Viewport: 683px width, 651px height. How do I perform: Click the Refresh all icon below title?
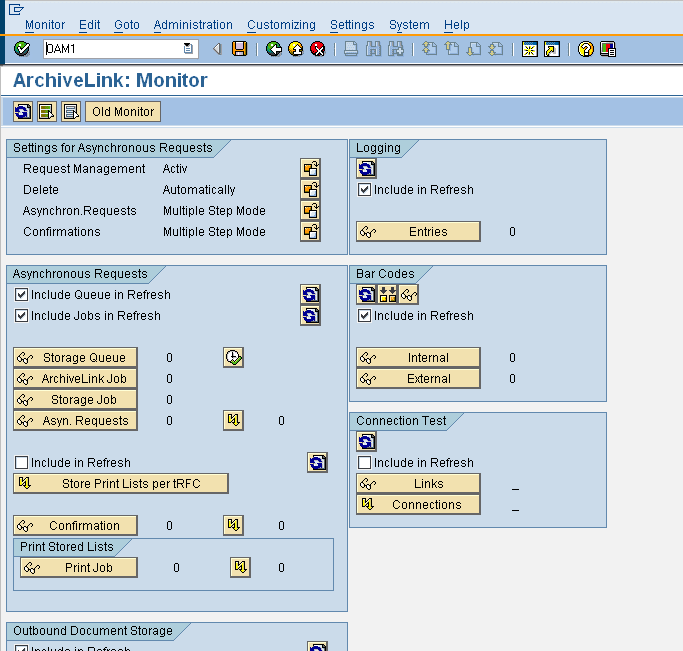(x=23, y=111)
